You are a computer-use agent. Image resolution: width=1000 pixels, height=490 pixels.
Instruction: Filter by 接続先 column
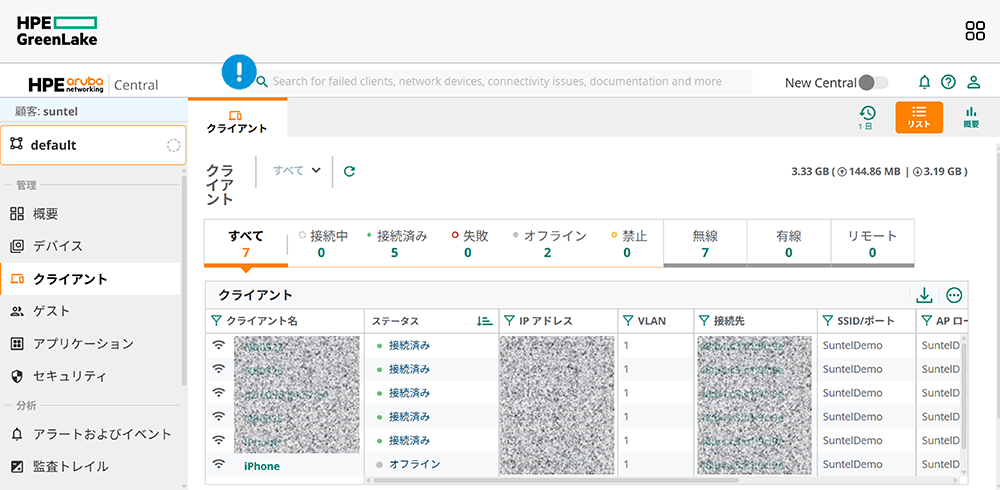pos(704,321)
